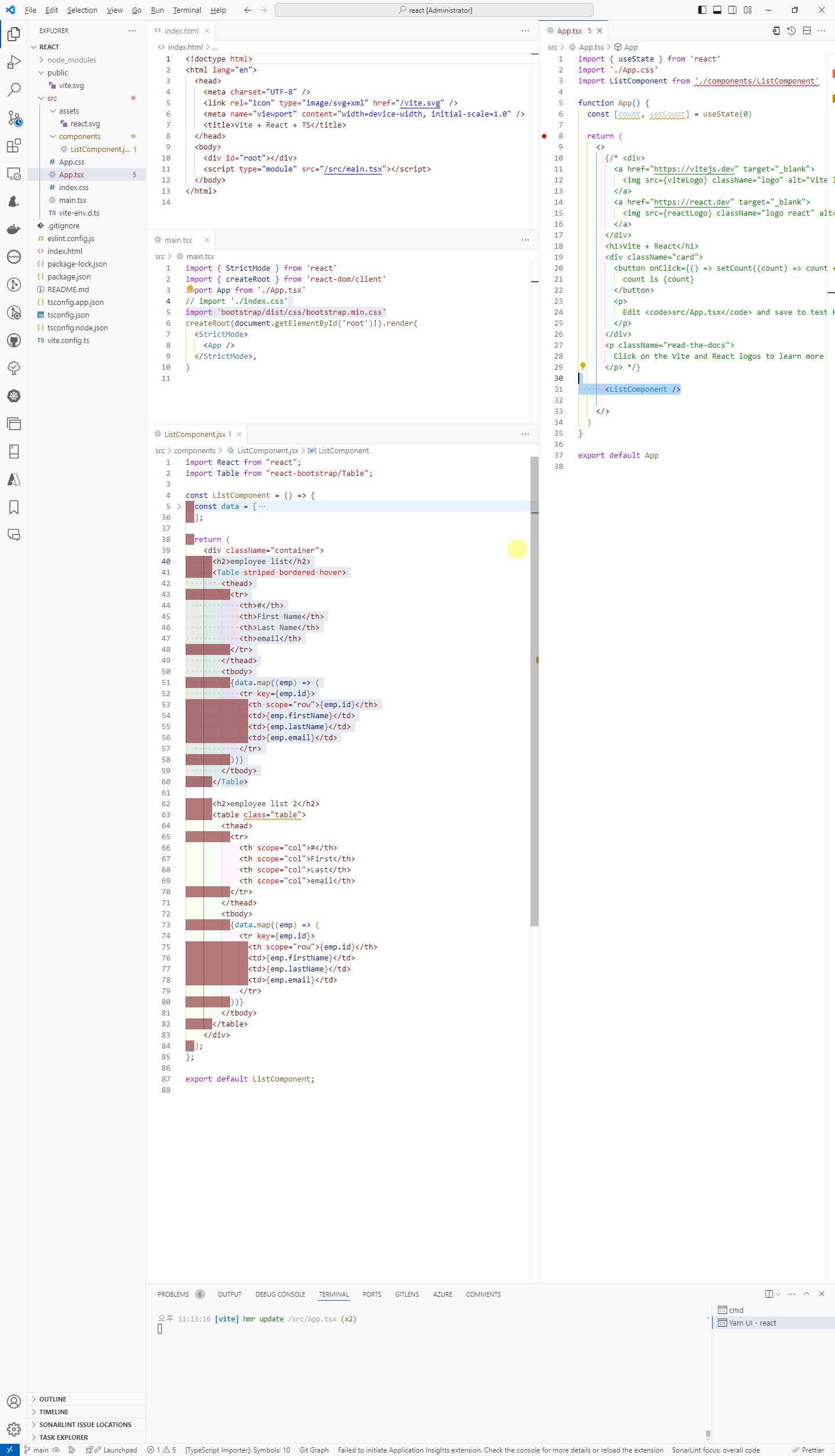Toggle Primary Side Bar layout icon
Screen dimensions: 835x1456
click(702, 10)
